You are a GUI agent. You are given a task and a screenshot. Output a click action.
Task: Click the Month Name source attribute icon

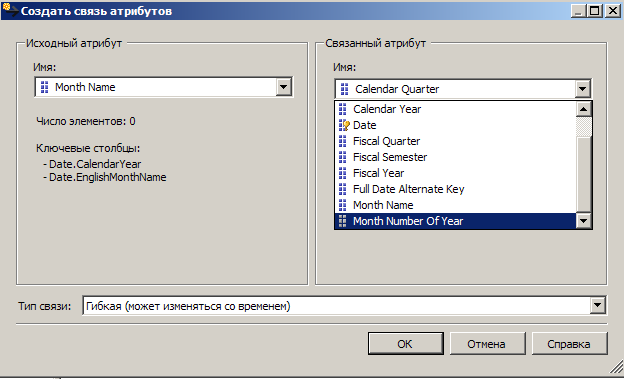45,87
